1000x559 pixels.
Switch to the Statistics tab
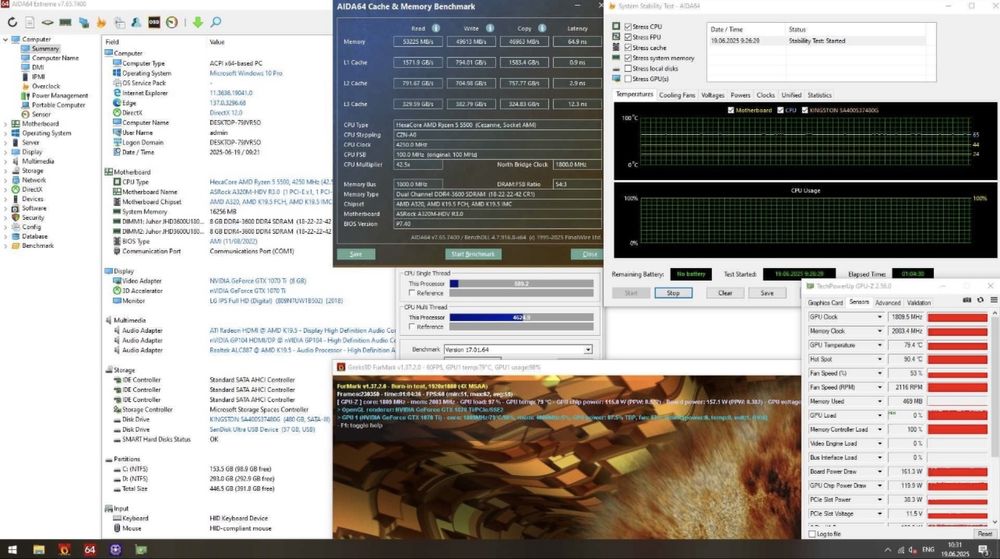[820, 95]
